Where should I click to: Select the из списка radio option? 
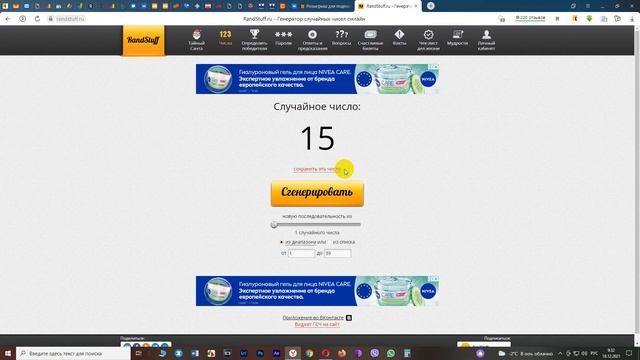click(329, 242)
